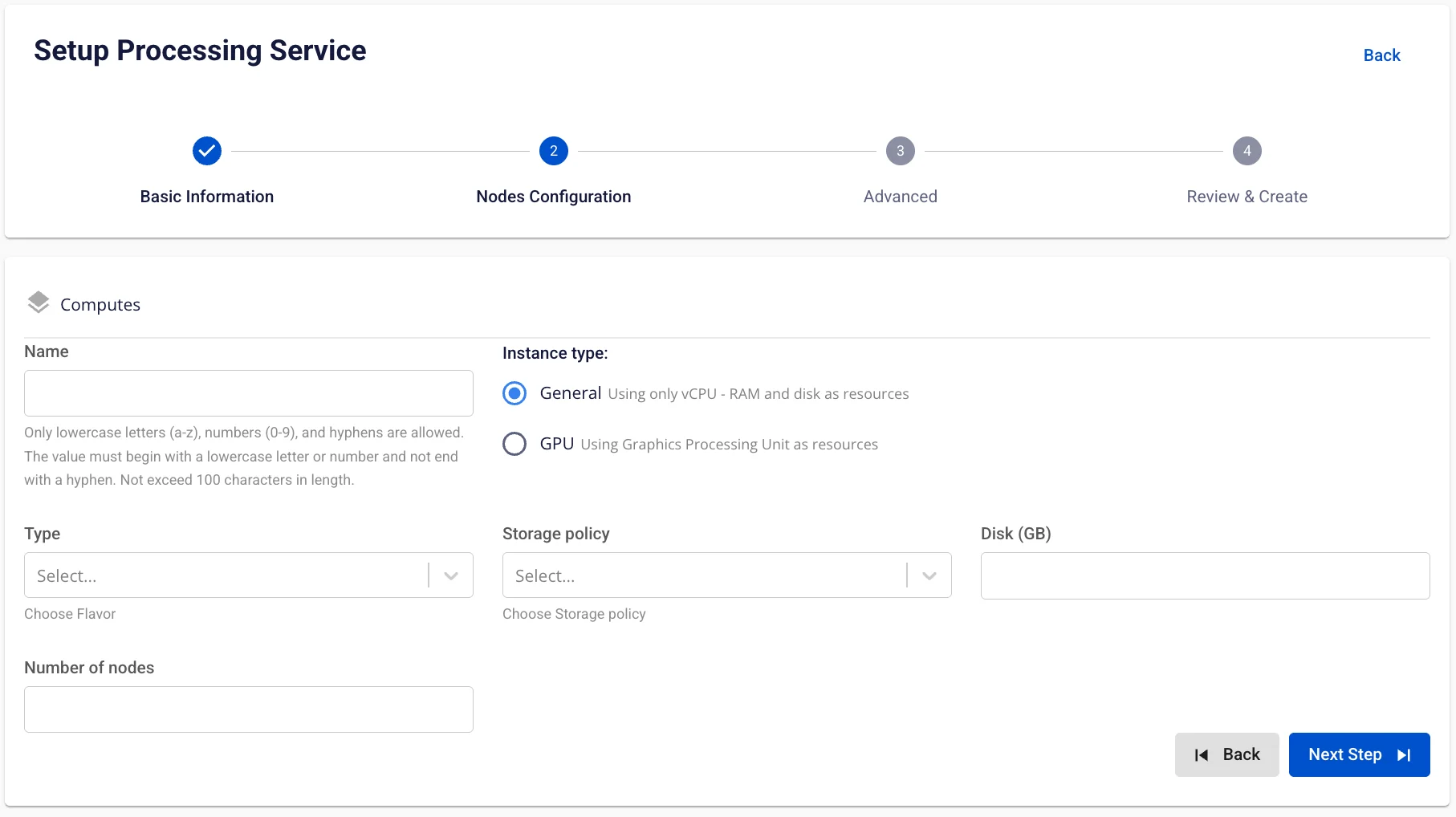Expand the Storage policy chevron arrow

click(x=929, y=576)
